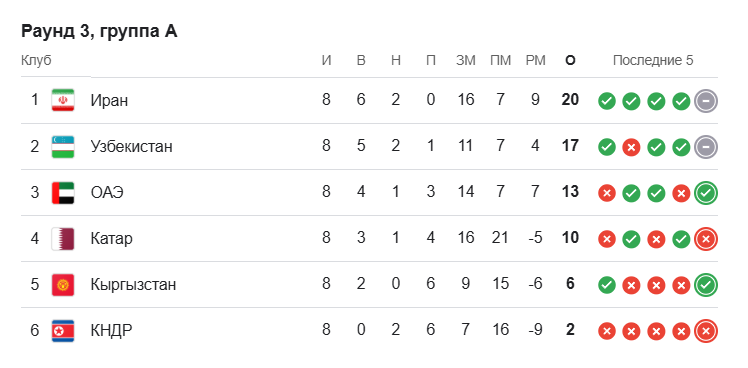Click ОАЭ's latest match win icon
This screenshot has width=748, height=368.
[706, 193]
